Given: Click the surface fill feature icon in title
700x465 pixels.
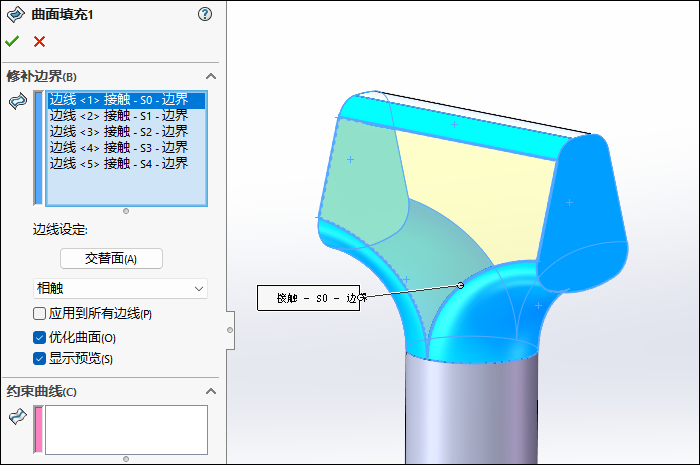Looking at the screenshot, I should point(15,14).
